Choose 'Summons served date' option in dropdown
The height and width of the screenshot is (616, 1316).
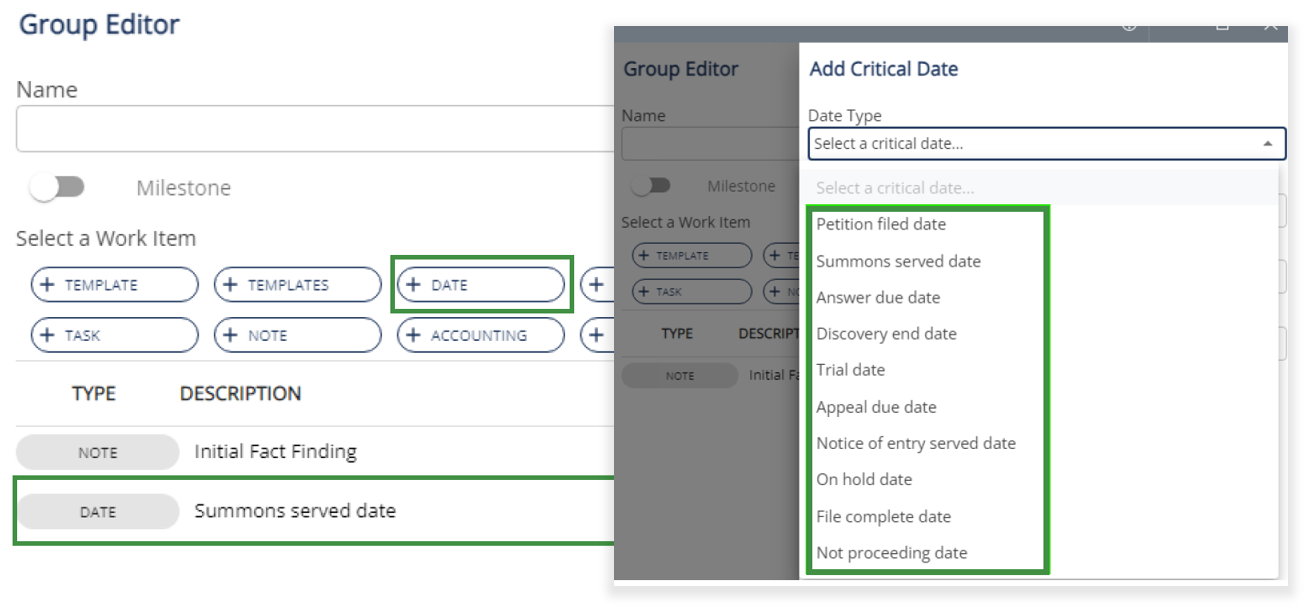[x=898, y=261]
